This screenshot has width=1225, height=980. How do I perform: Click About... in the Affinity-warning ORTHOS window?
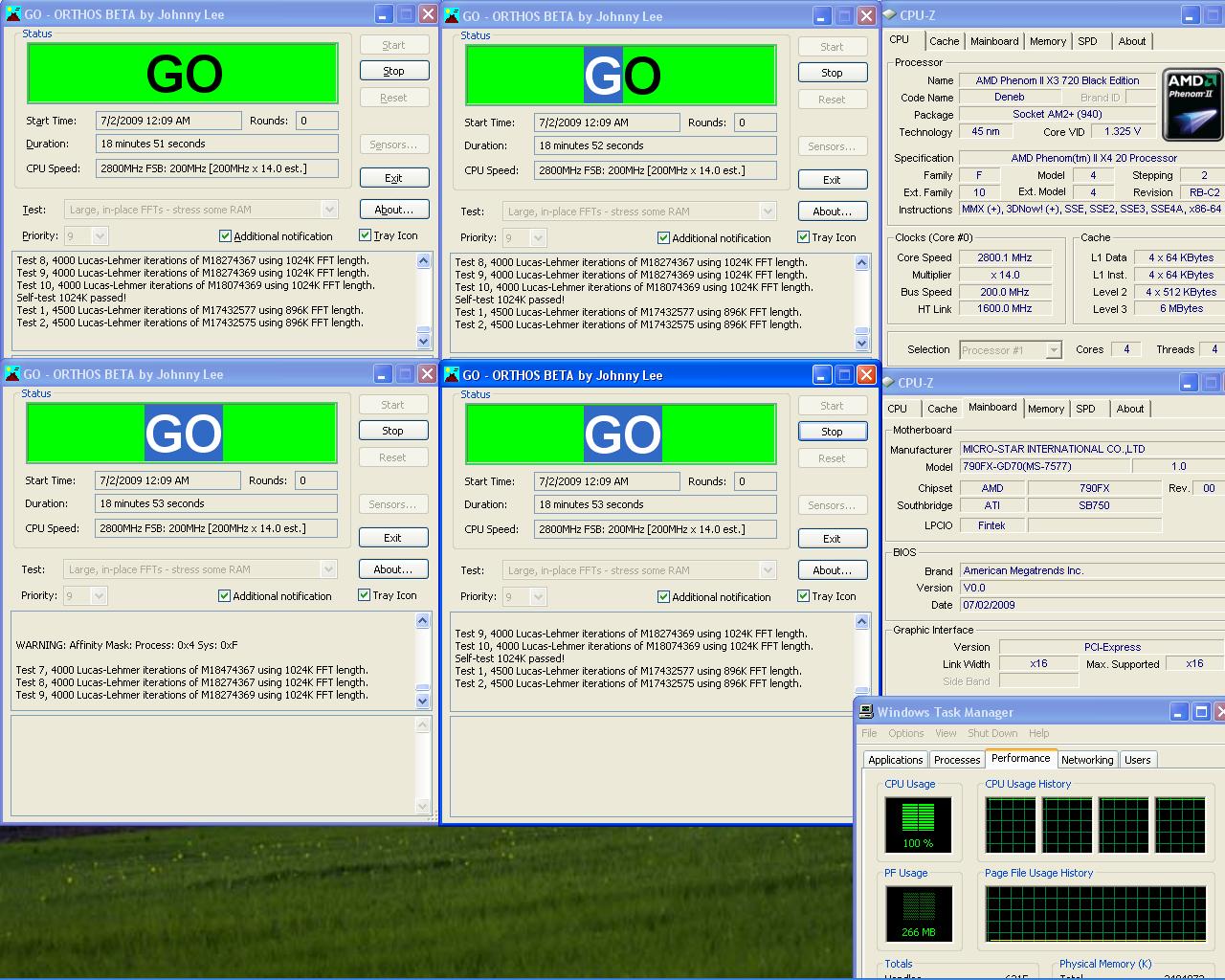(392, 568)
